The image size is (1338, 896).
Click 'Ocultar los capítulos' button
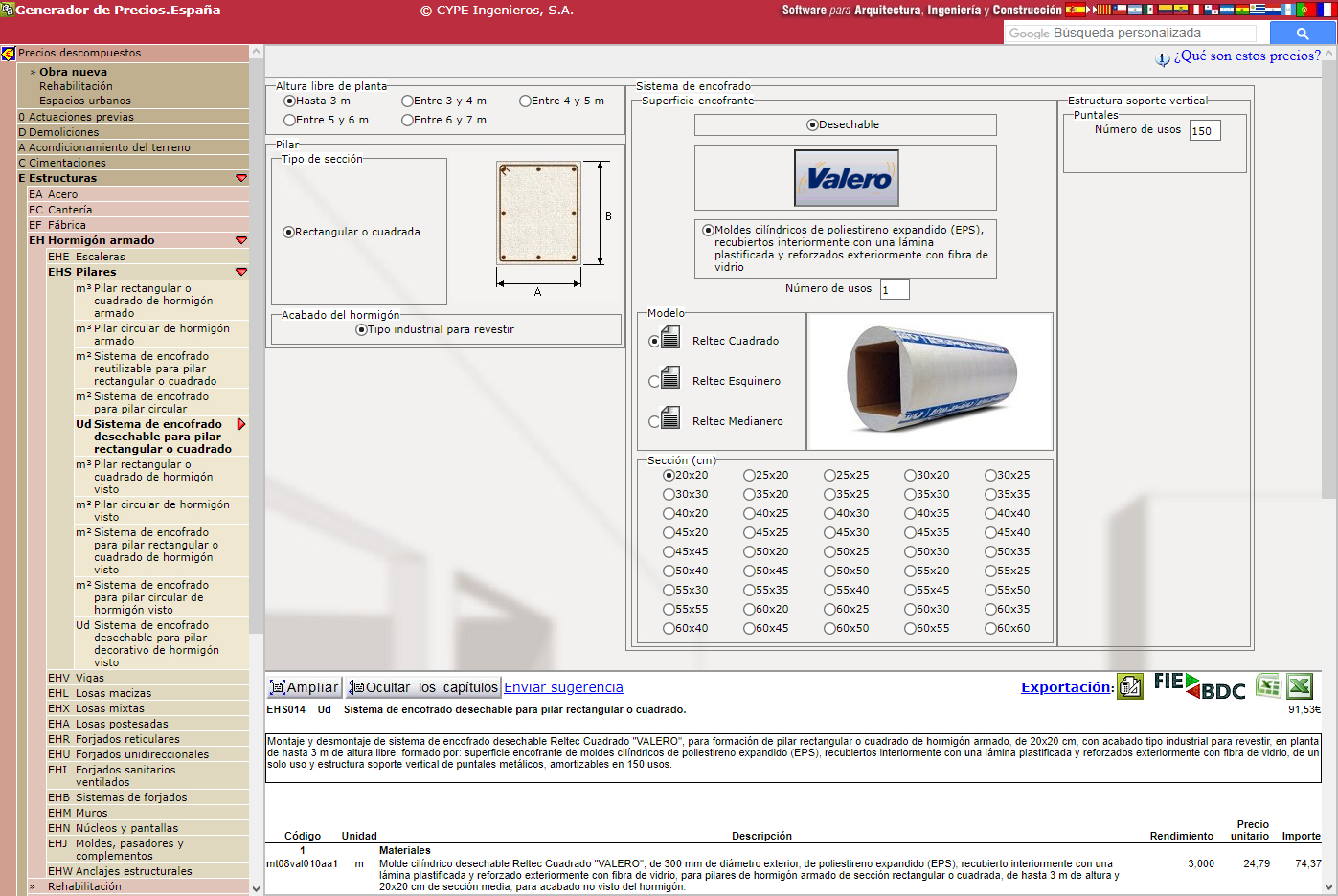[x=422, y=687]
